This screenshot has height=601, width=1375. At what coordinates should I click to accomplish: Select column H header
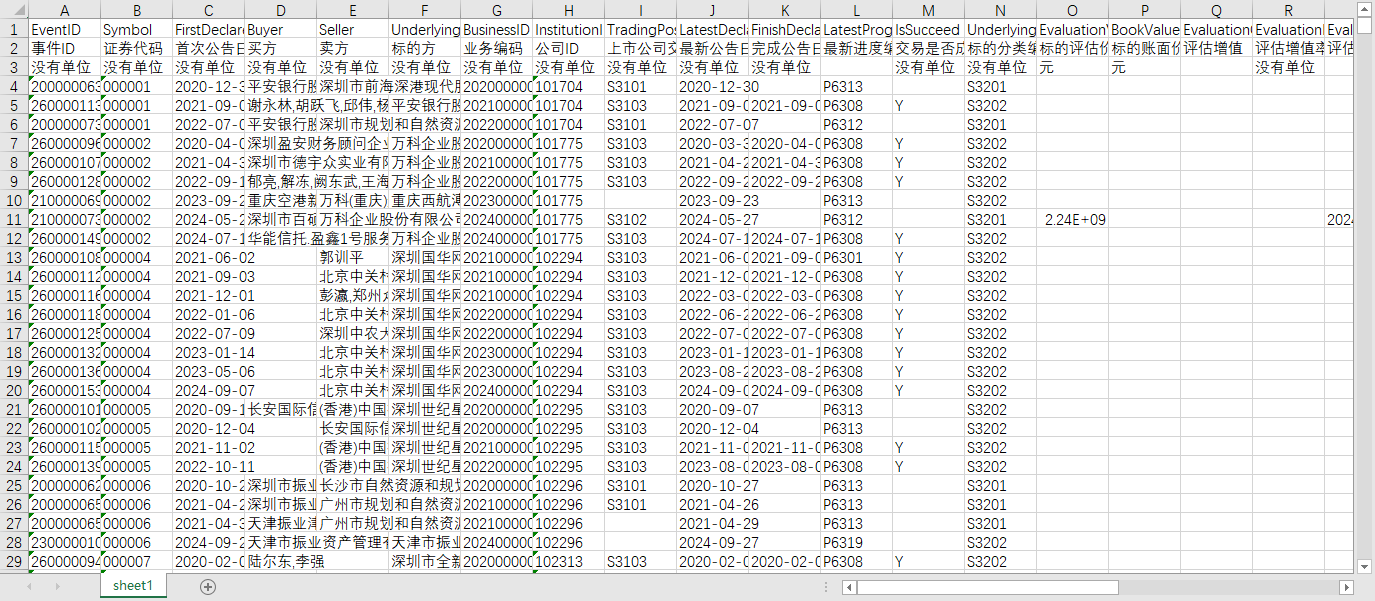568,10
